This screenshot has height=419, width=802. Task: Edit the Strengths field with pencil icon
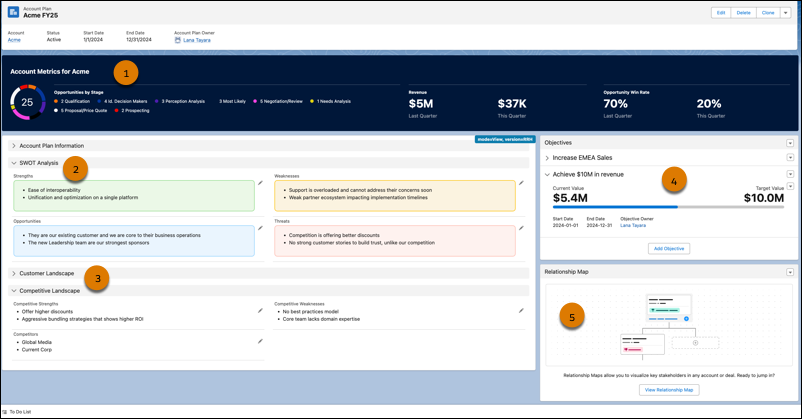point(260,183)
